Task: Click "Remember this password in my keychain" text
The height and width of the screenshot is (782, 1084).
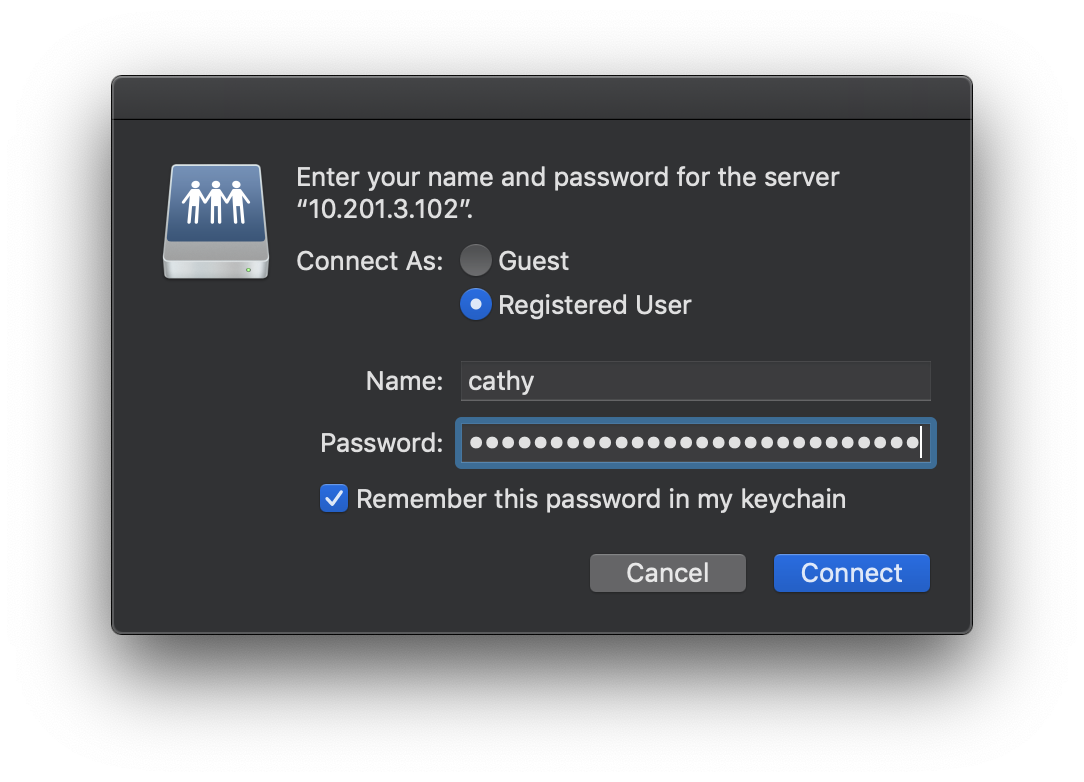Action: (x=601, y=499)
